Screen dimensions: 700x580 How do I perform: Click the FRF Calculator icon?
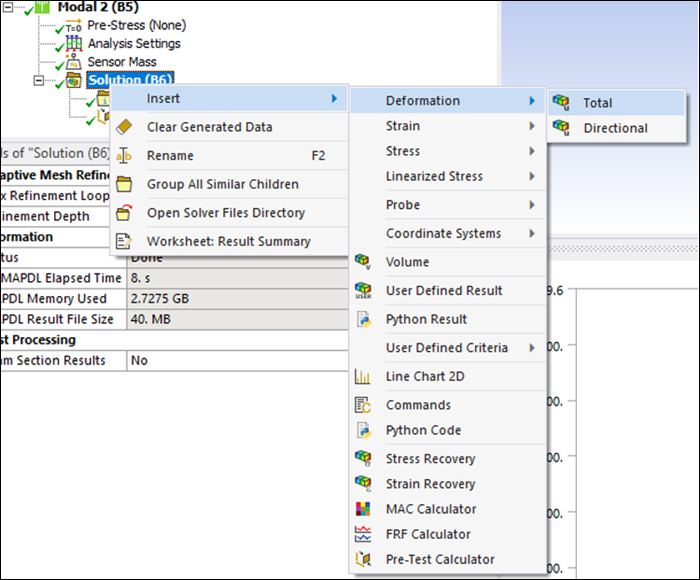(364, 534)
